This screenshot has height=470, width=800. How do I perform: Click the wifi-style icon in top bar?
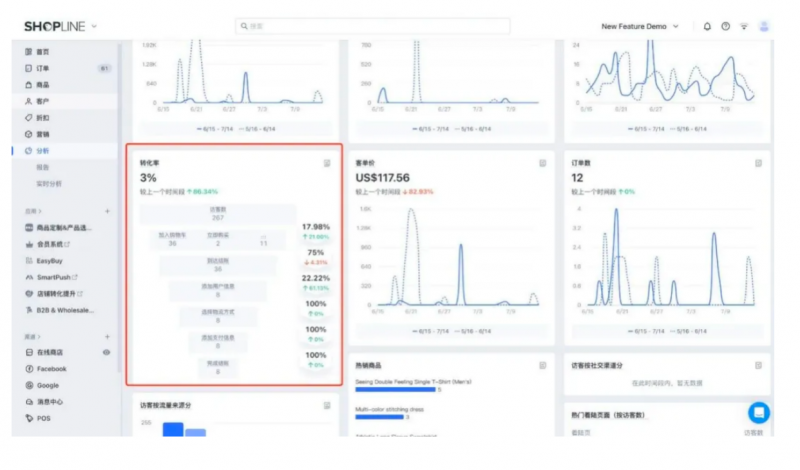coord(744,27)
